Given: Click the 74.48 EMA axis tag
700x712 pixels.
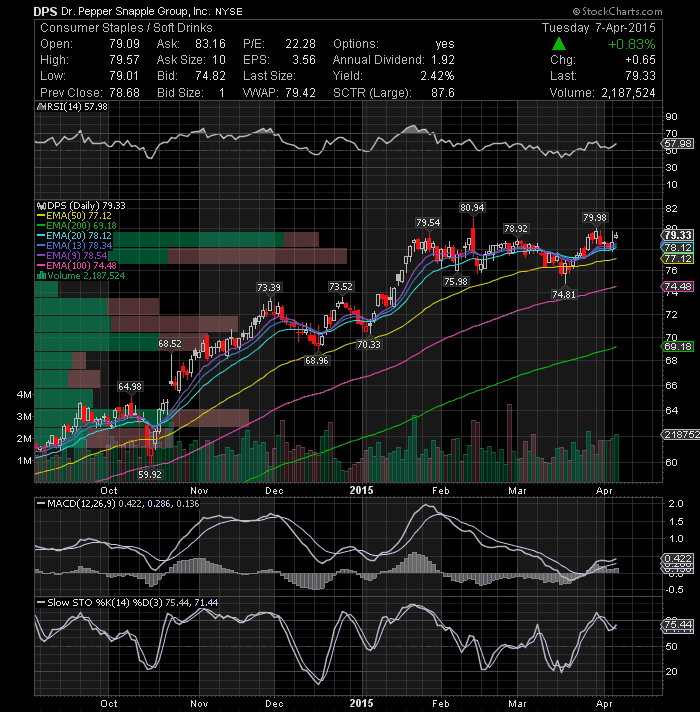Looking at the screenshot, I should pyautogui.click(x=677, y=287).
